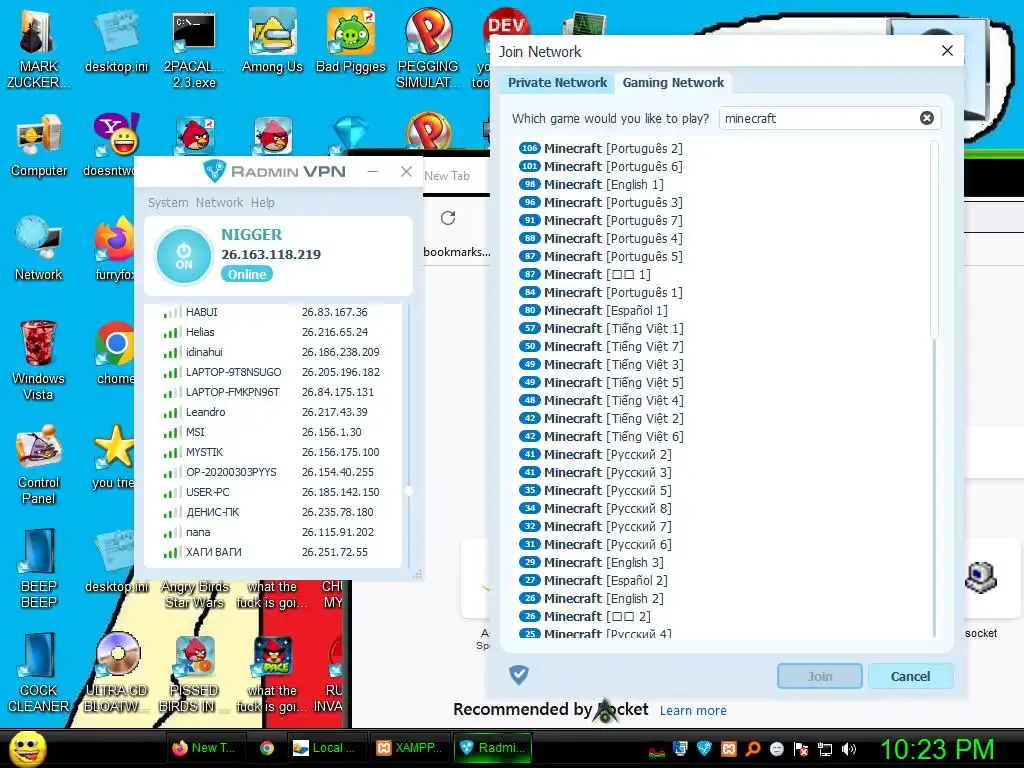1024x768 pixels.
Task: Select Minecraft [Русский 2] network
Action: point(595,455)
